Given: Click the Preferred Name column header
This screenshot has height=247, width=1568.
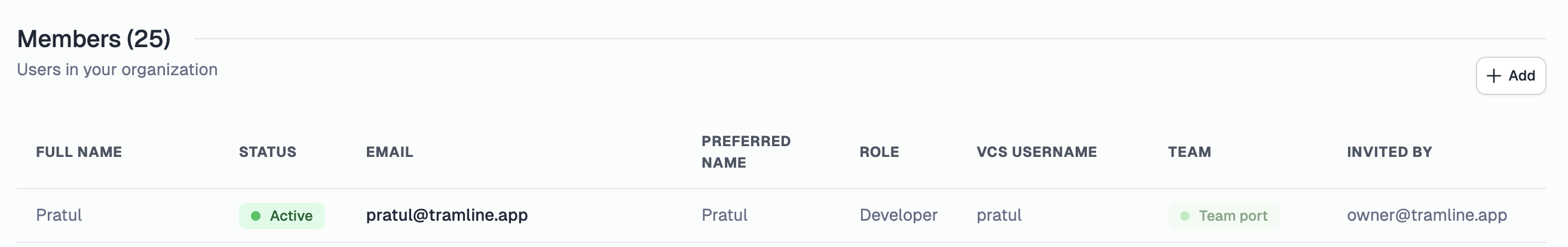Looking at the screenshot, I should click(x=746, y=152).
